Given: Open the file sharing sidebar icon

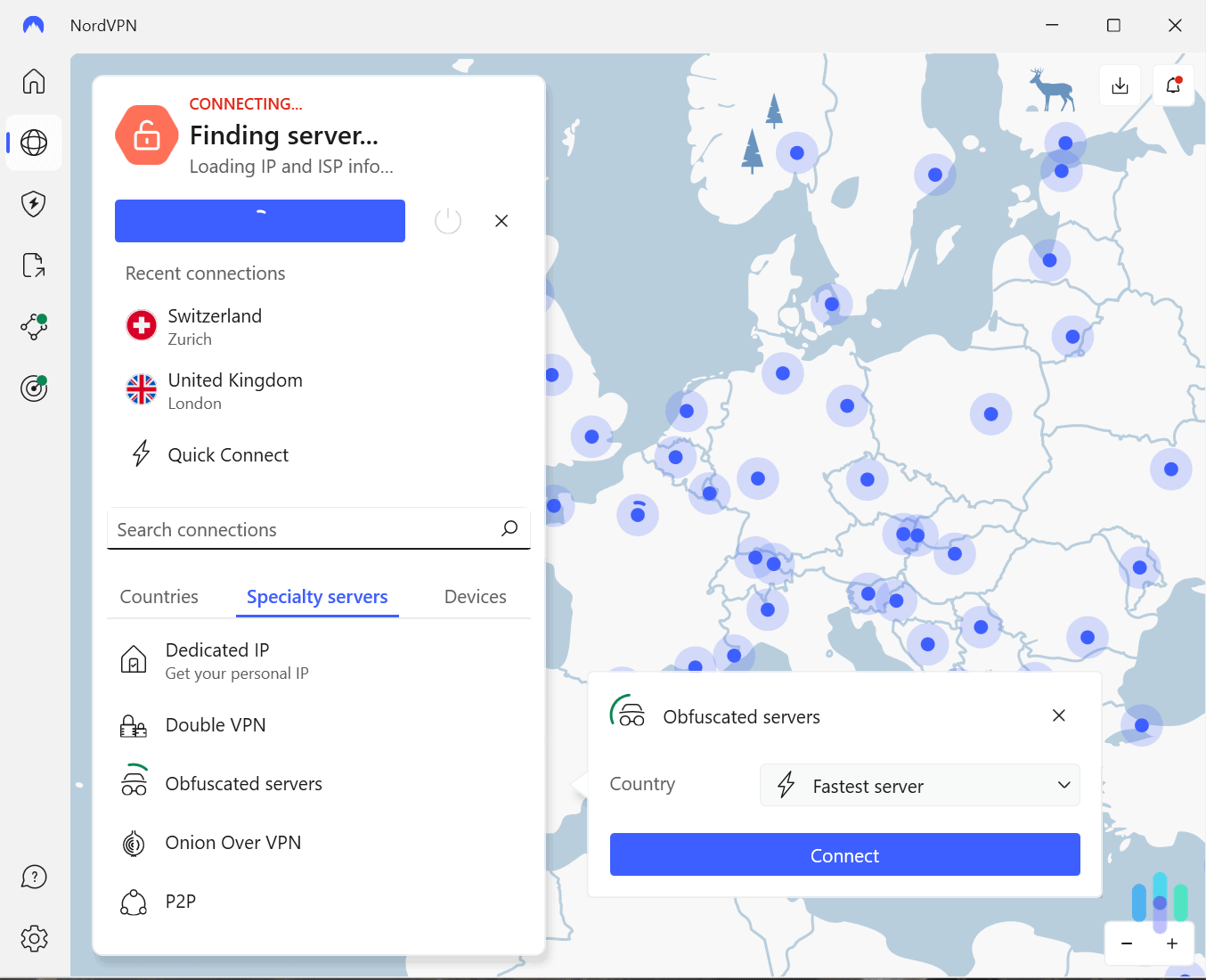Looking at the screenshot, I should point(33,265).
